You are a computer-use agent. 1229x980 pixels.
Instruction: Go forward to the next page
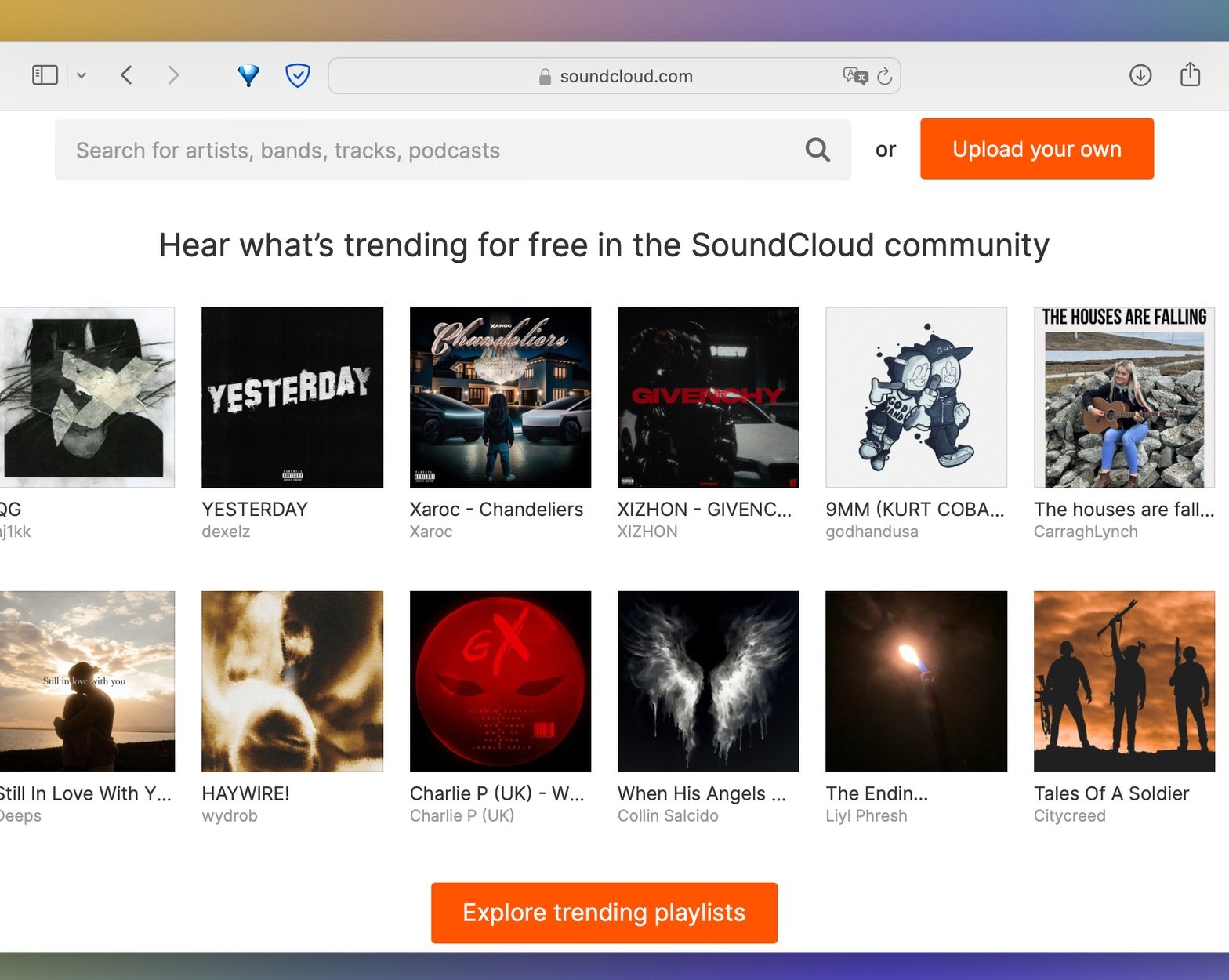173,75
